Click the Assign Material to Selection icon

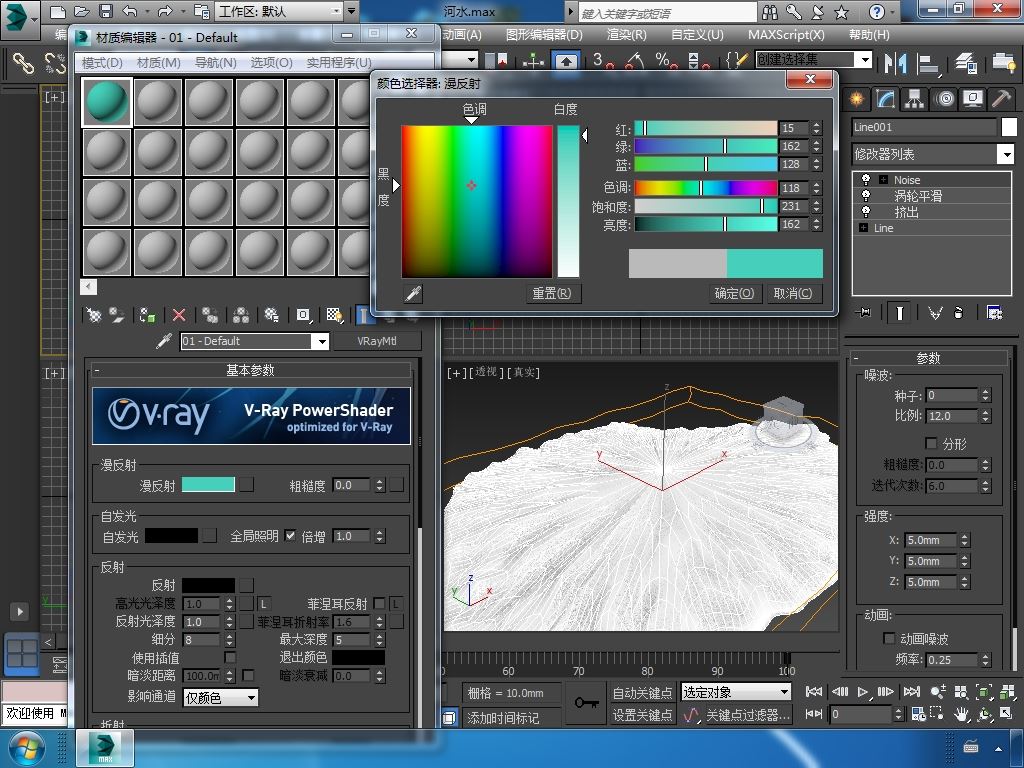coord(148,315)
